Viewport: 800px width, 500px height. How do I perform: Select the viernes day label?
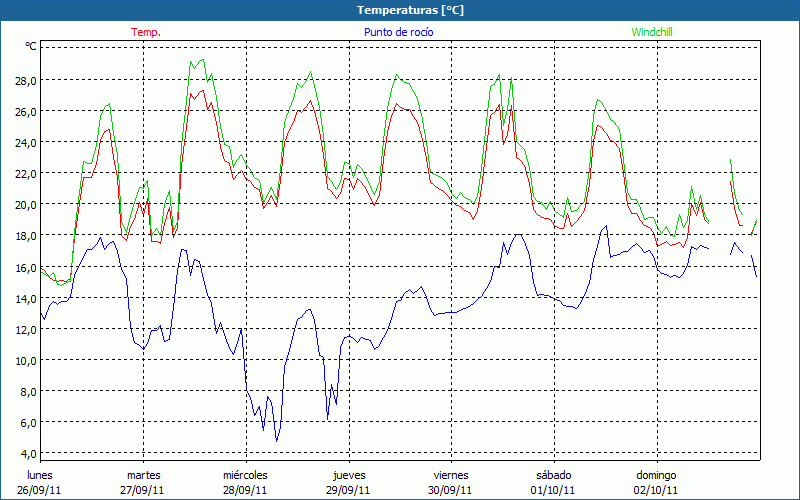(451, 475)
